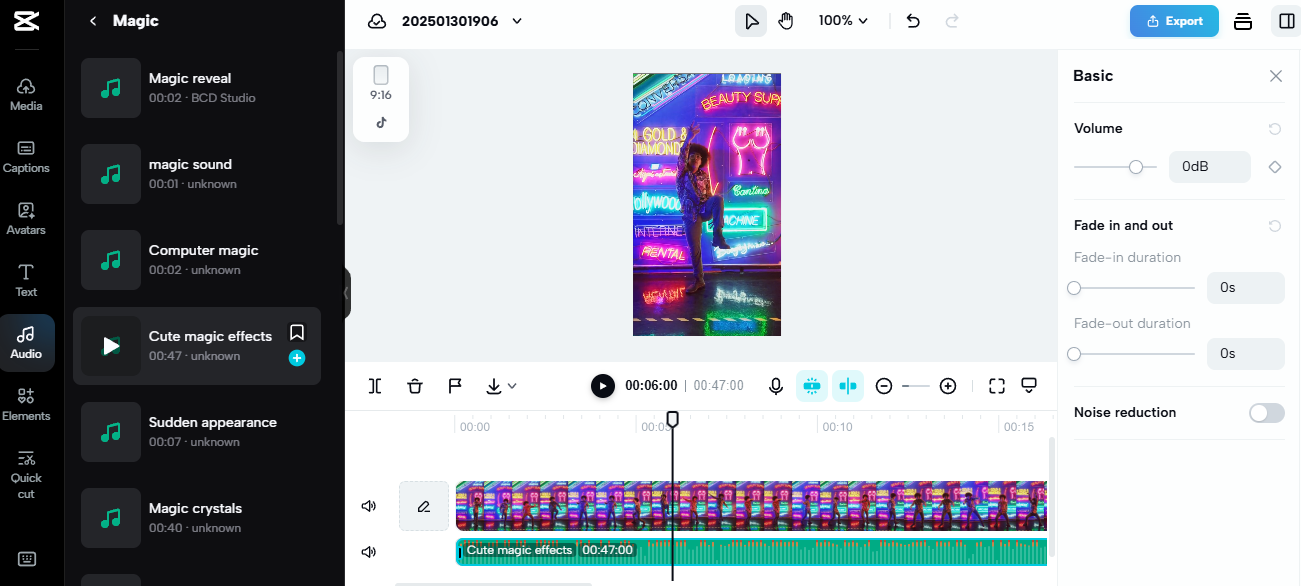Open the download options dropdown
1301x586 pixels.
coord(501,386)
